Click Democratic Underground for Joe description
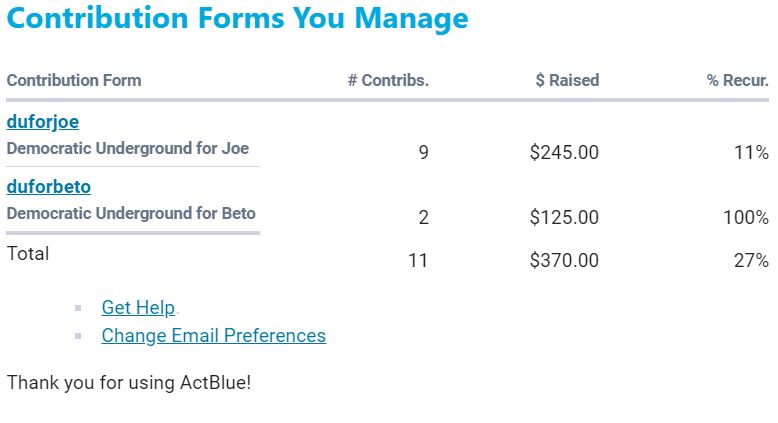 (128, 148)
